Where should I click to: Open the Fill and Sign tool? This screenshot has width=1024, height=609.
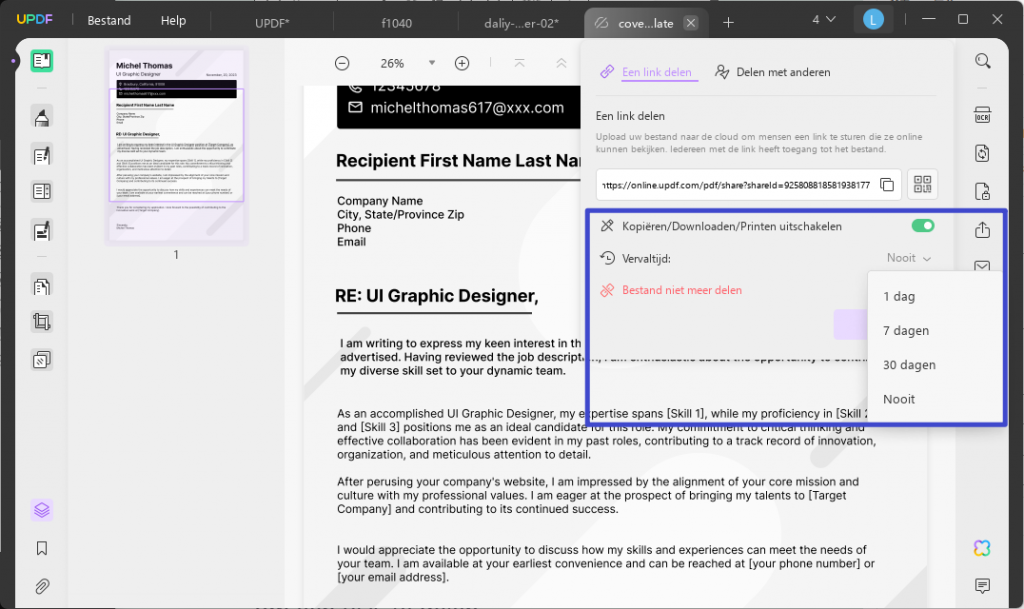click(x=42, y=230)
